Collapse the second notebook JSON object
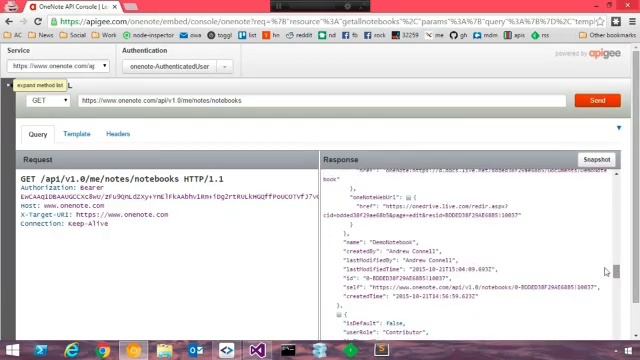The width and height of the screenshot is (640, 360). [339, 315]
